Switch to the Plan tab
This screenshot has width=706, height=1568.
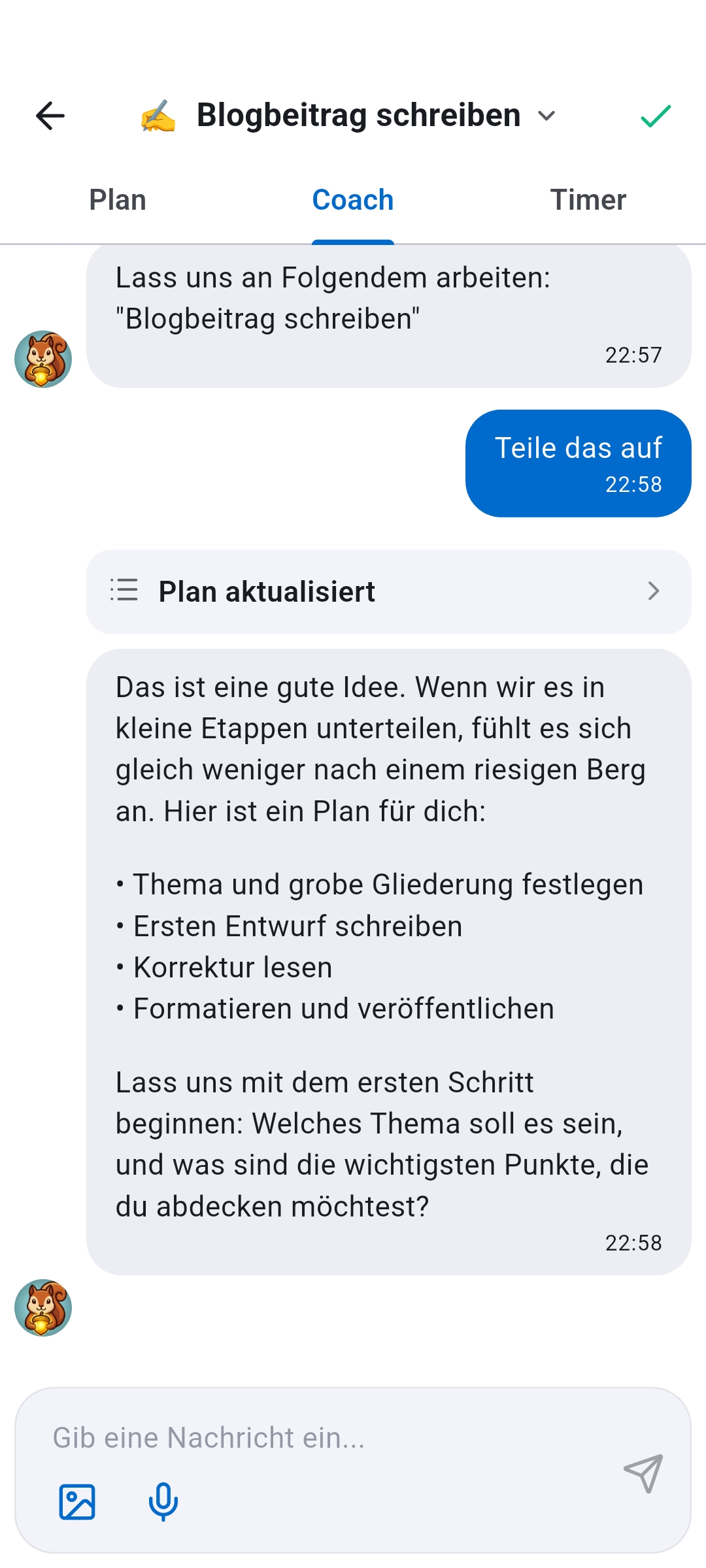[118, 200]
